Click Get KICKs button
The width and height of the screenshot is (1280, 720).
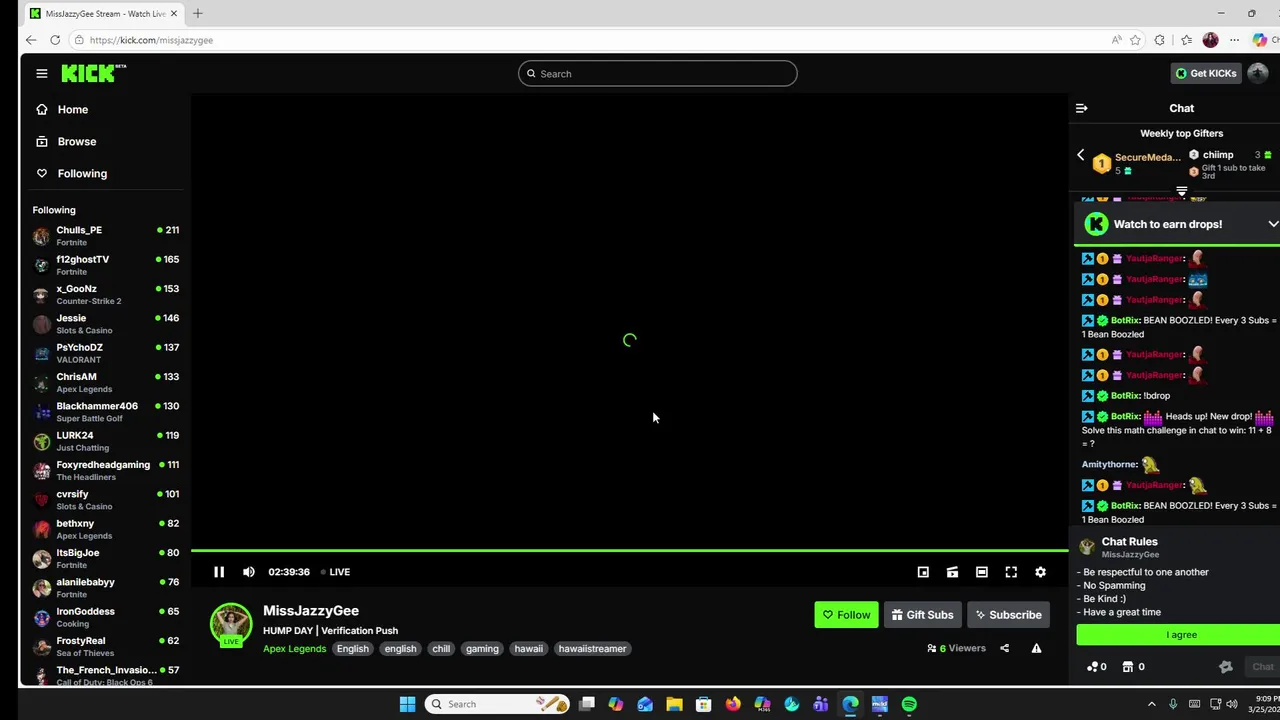(1206, 73)
